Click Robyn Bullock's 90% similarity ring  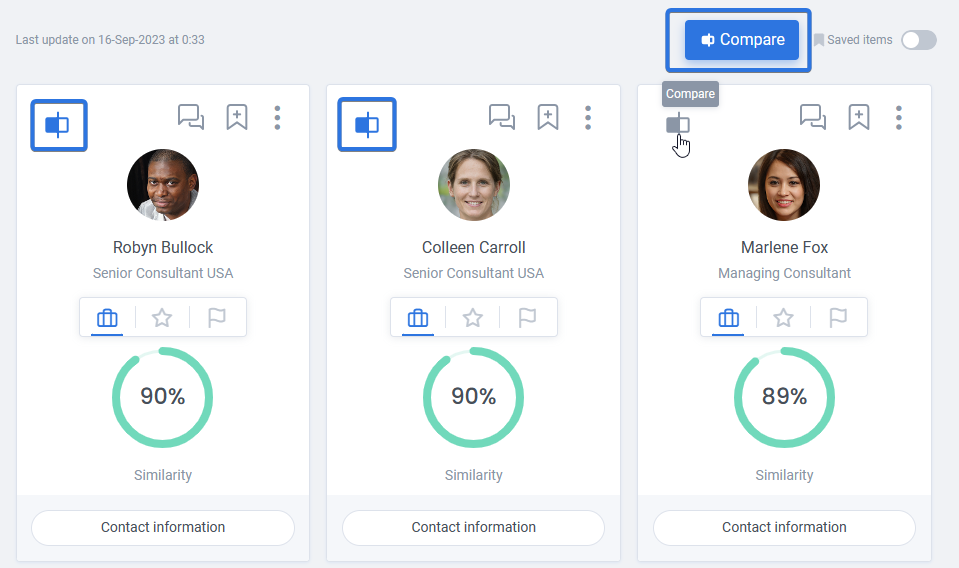coord(163,397)
